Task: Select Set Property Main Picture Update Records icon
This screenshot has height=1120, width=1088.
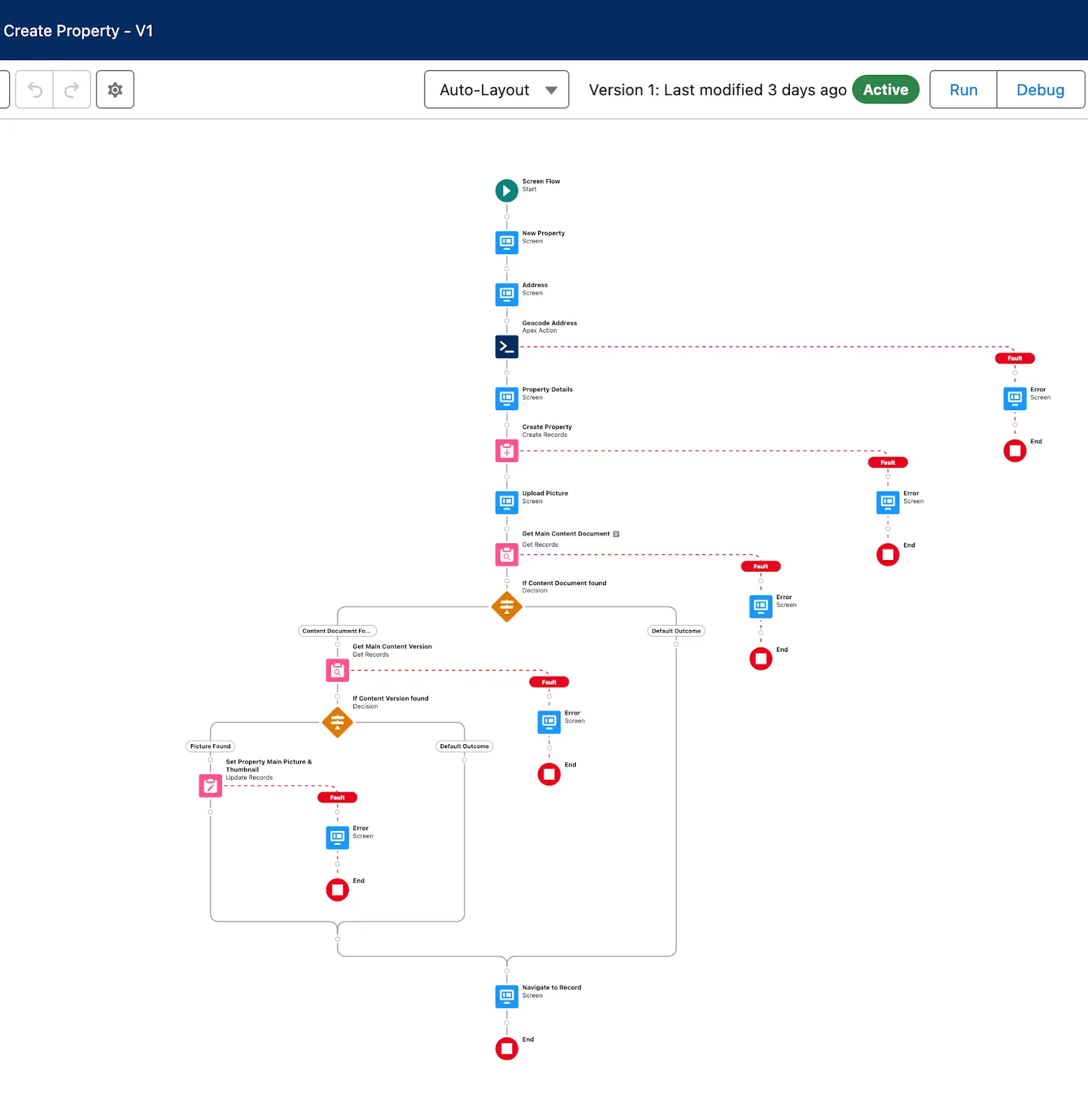Action: click(210, 785)
